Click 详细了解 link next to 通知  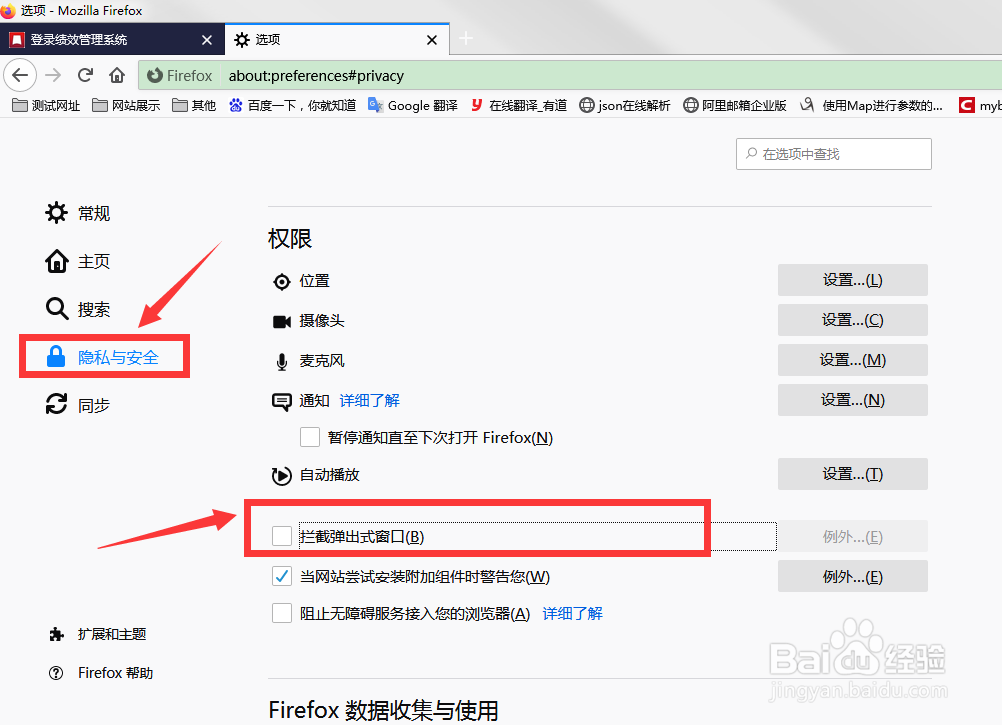pyautogui.click(x=369, y=401)
